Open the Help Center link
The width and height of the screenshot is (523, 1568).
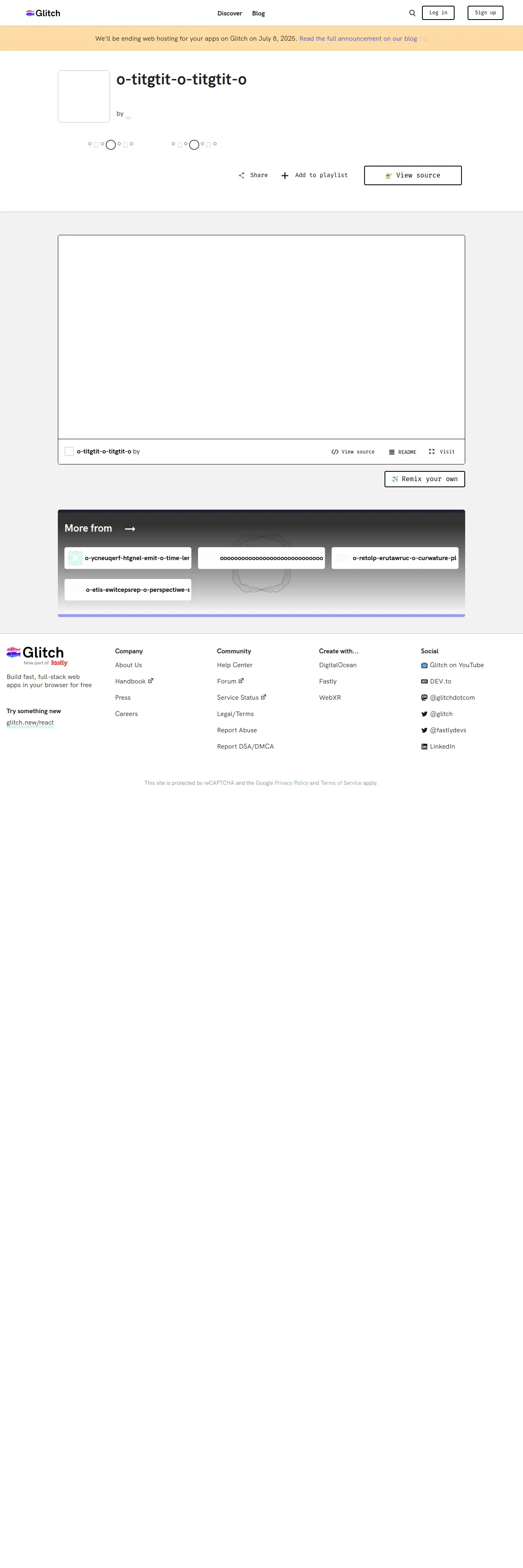click(x=235, y=665)
